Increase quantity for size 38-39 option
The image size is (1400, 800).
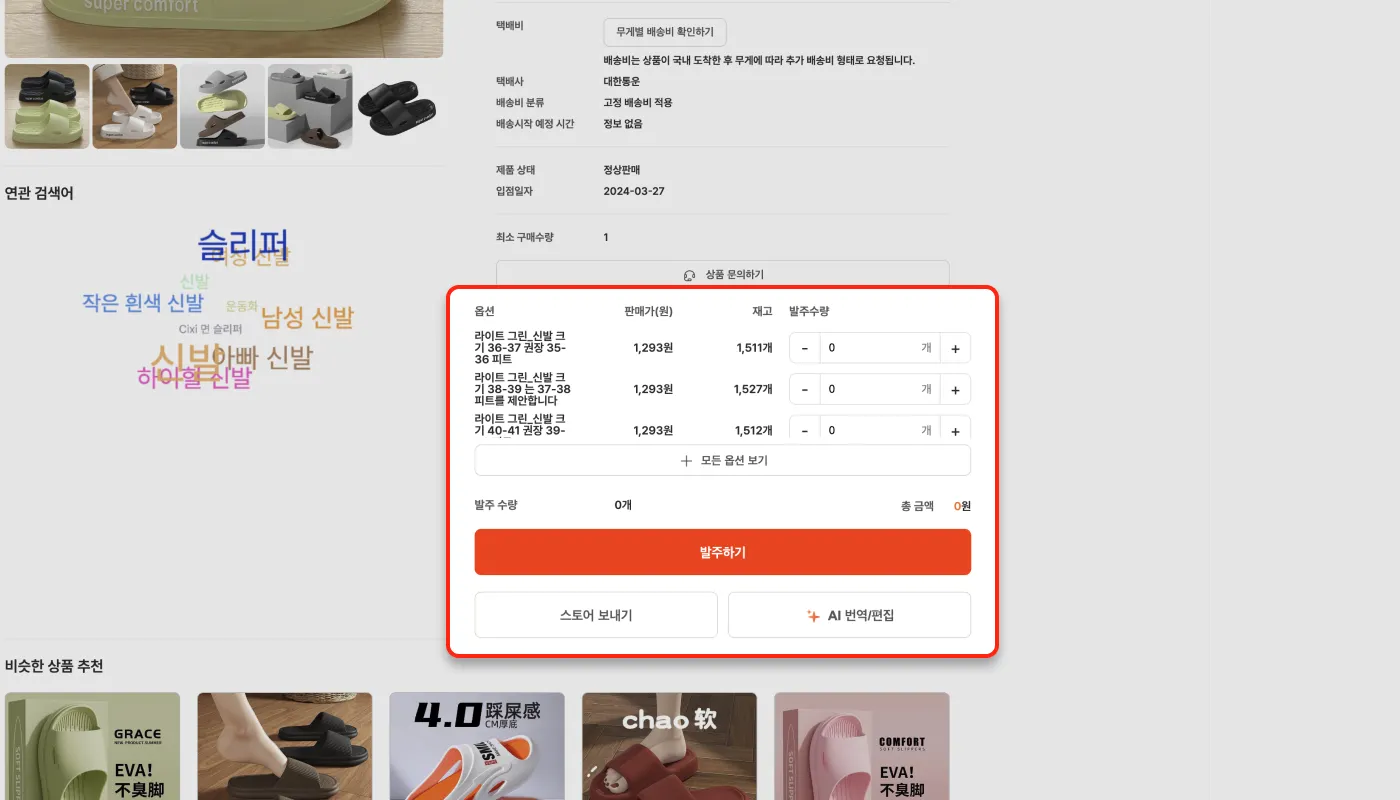click(955, 389)
